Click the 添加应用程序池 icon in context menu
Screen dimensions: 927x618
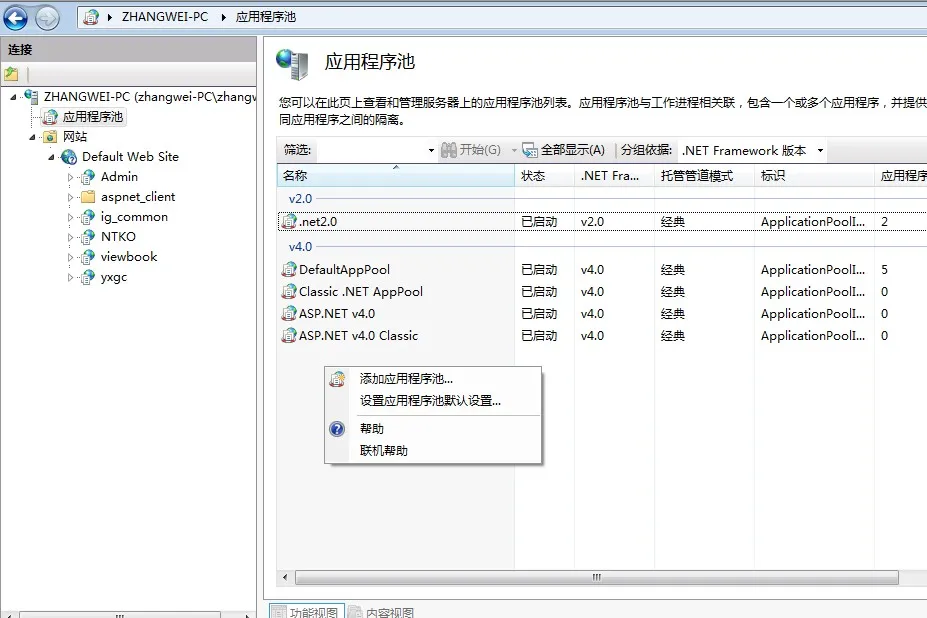pyautogui.click(x=336, y=379)
